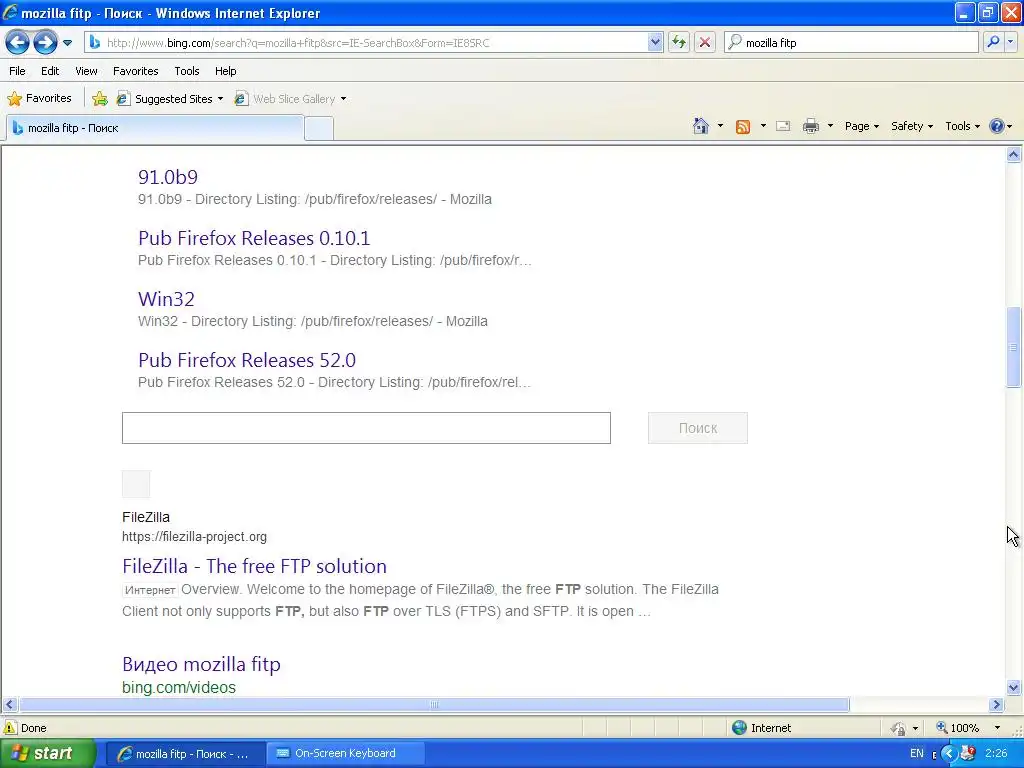This screenshot has width=1024, height=768.
Task: Click the status bar warning icon beside Done
Action: point(10,728)
